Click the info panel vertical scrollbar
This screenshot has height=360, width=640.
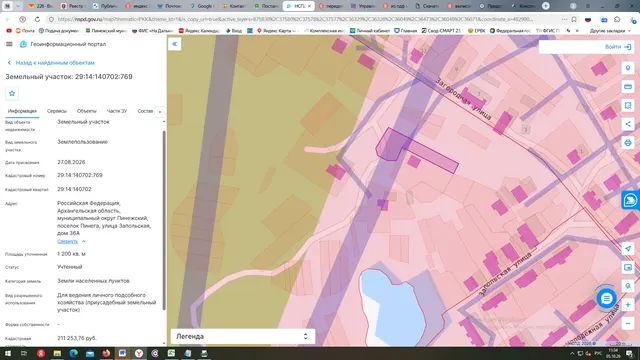pyautogui.click(x=164, y=220)
